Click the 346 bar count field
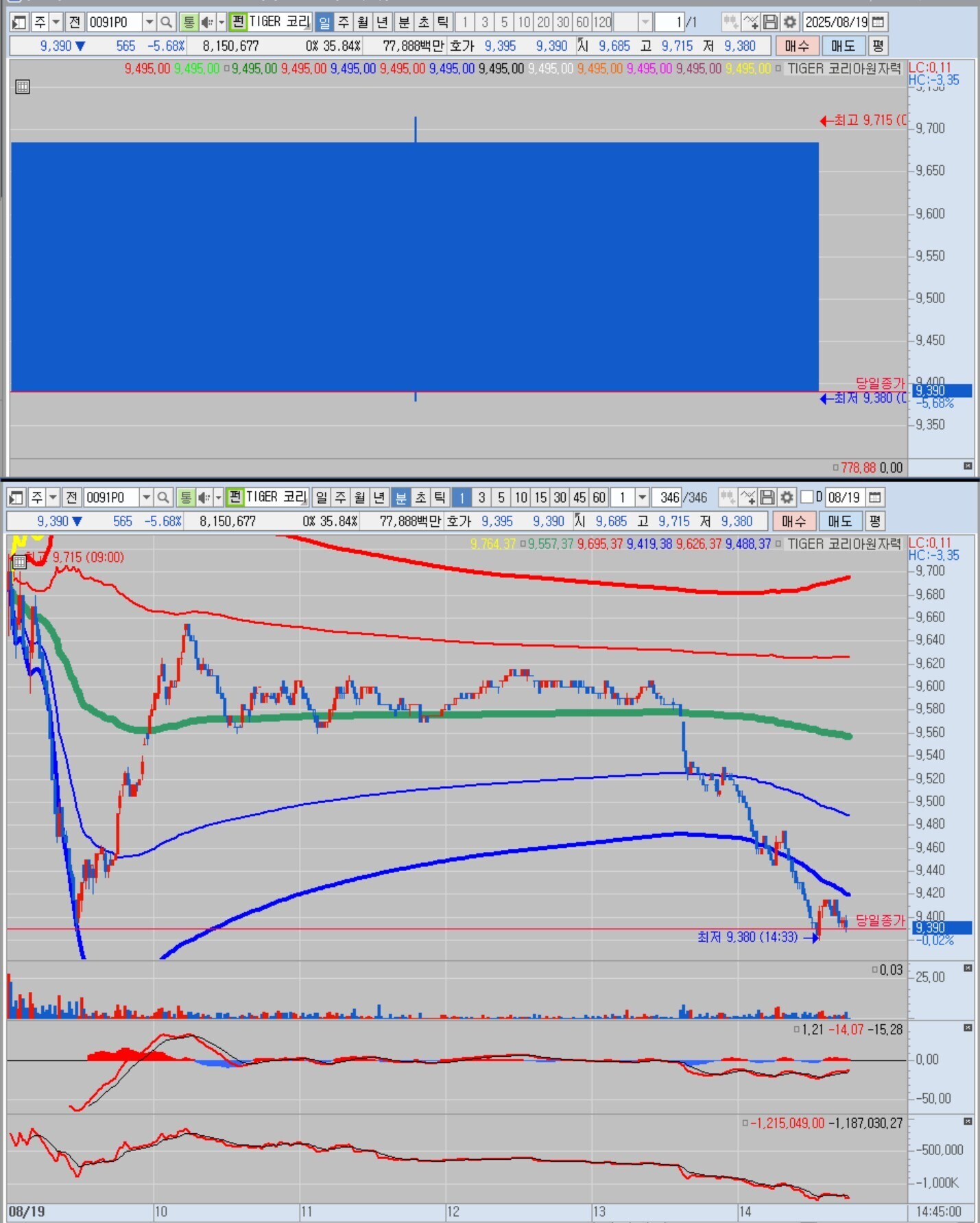980x1223 pixels. [667, 497]
